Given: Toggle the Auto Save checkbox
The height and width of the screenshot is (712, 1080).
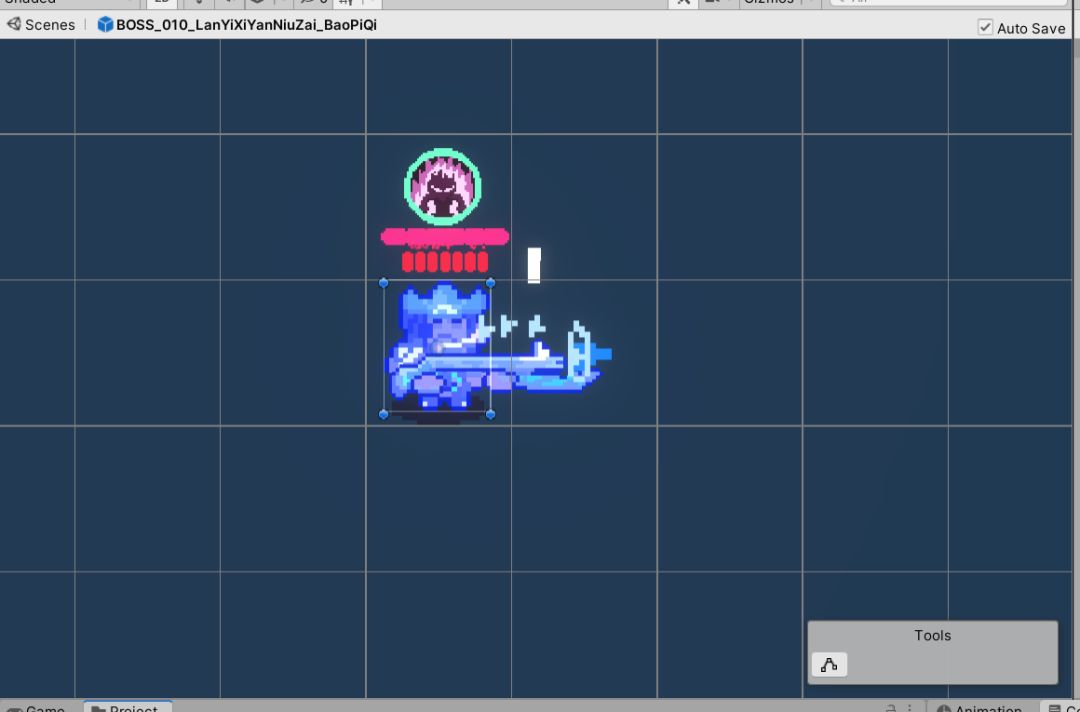Looking at the screenshot, I should pyautogui.click(x=985, y=28).
